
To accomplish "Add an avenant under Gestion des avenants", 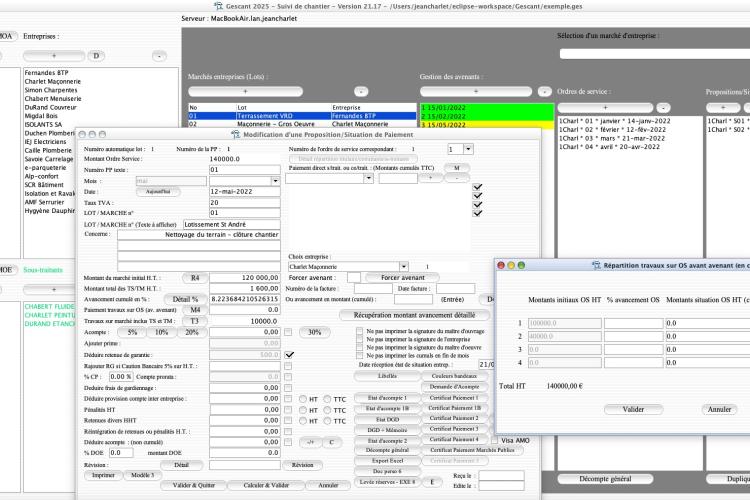I will [x=476, y=91].
